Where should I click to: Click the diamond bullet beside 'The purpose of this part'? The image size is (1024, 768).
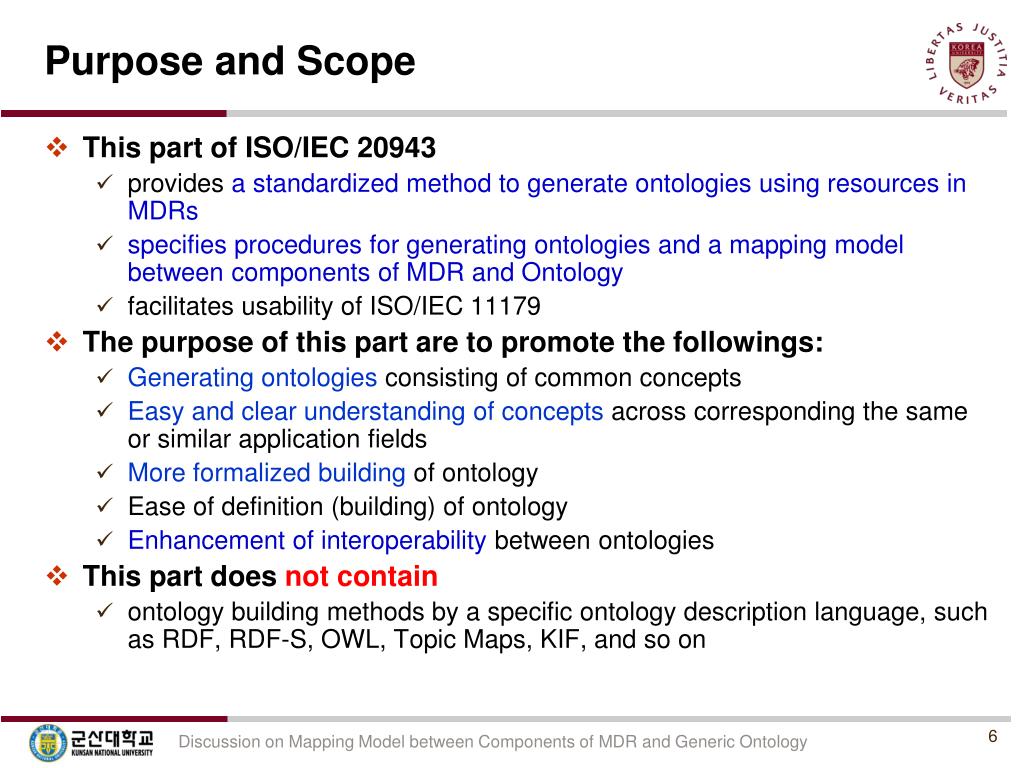pyautogui.click(x=57, y=342)
